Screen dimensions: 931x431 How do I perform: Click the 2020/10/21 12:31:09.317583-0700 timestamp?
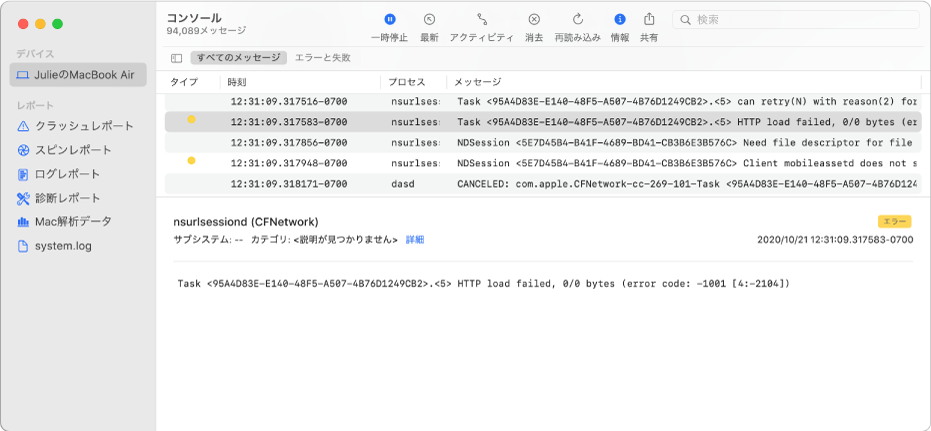[x=835, y=240]
